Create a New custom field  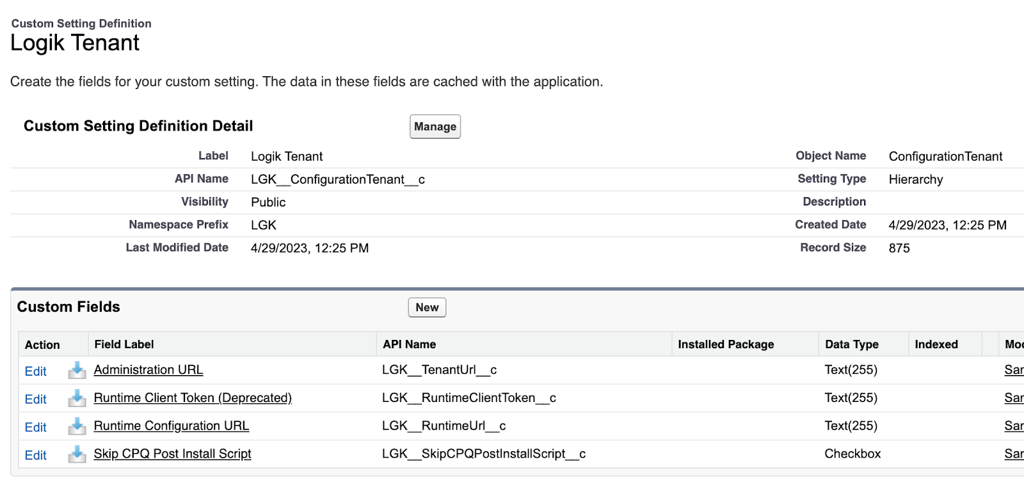tap(427, 307)
